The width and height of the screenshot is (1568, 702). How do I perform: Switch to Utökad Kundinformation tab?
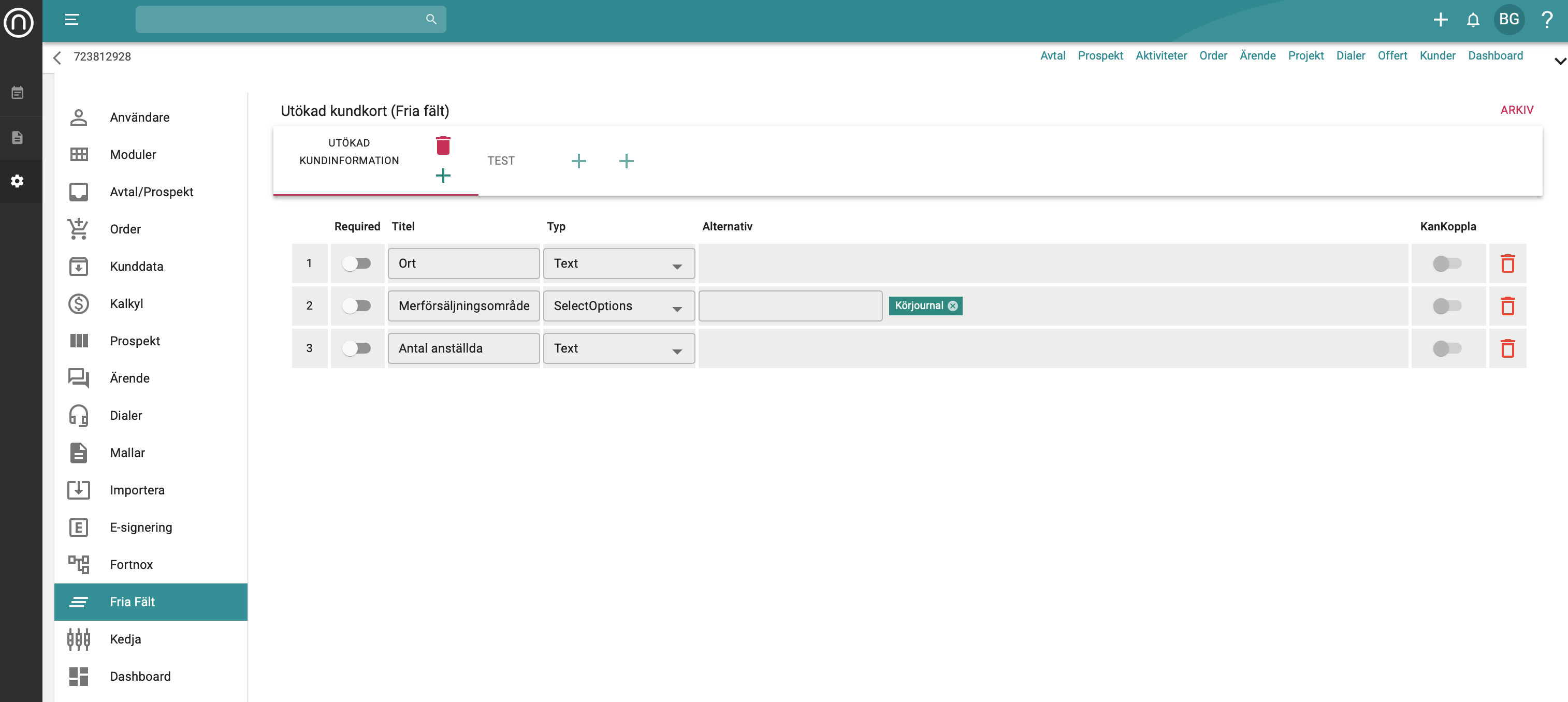(349, 152)
